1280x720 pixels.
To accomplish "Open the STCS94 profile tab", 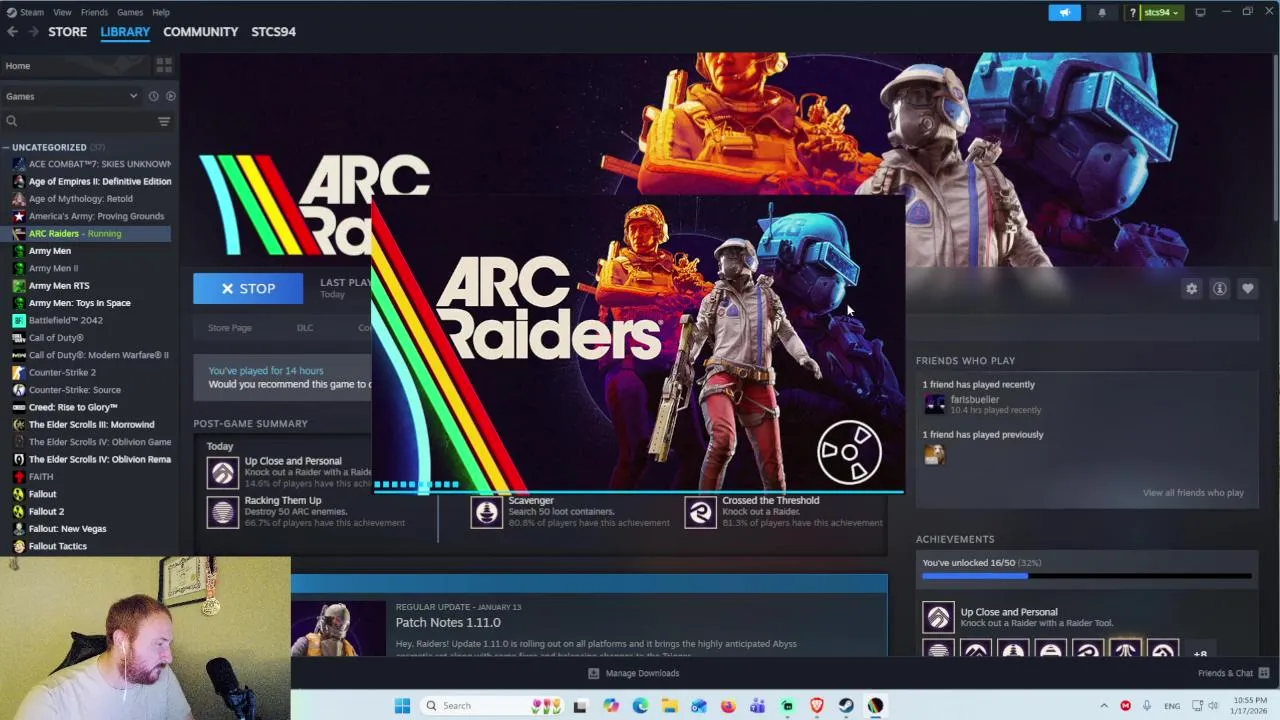I will (273, 32).
